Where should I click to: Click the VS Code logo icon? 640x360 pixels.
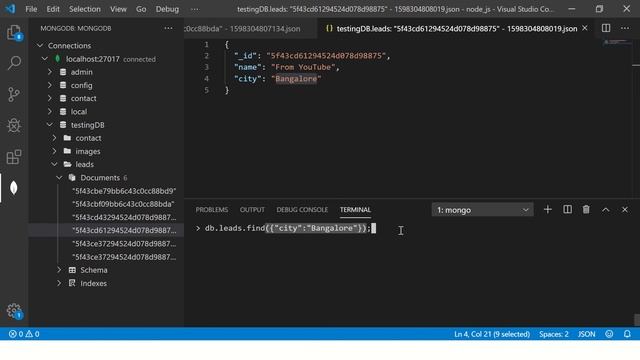pyautogui.click(x=10, y=9)
